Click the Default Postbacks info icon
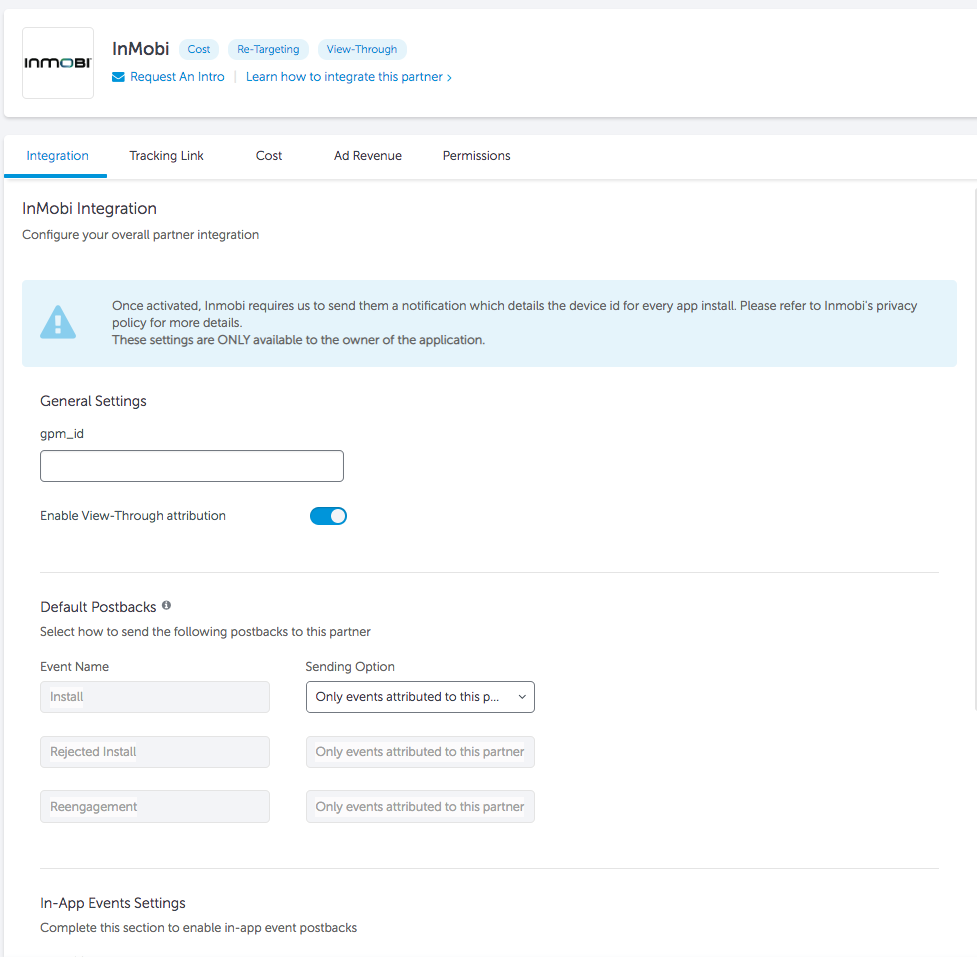The height and width of the screenshot is (957, 977). (x=166, y=605)
